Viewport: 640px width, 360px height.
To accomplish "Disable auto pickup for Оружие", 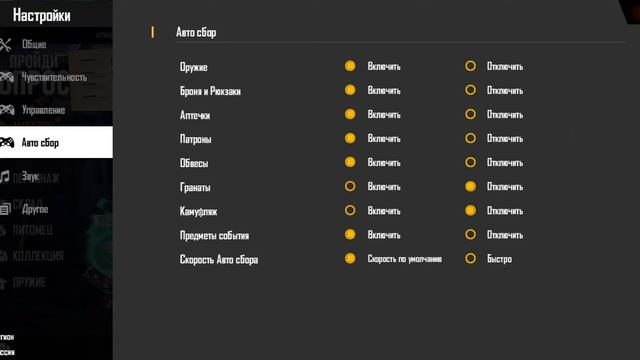I will (470, 66).
